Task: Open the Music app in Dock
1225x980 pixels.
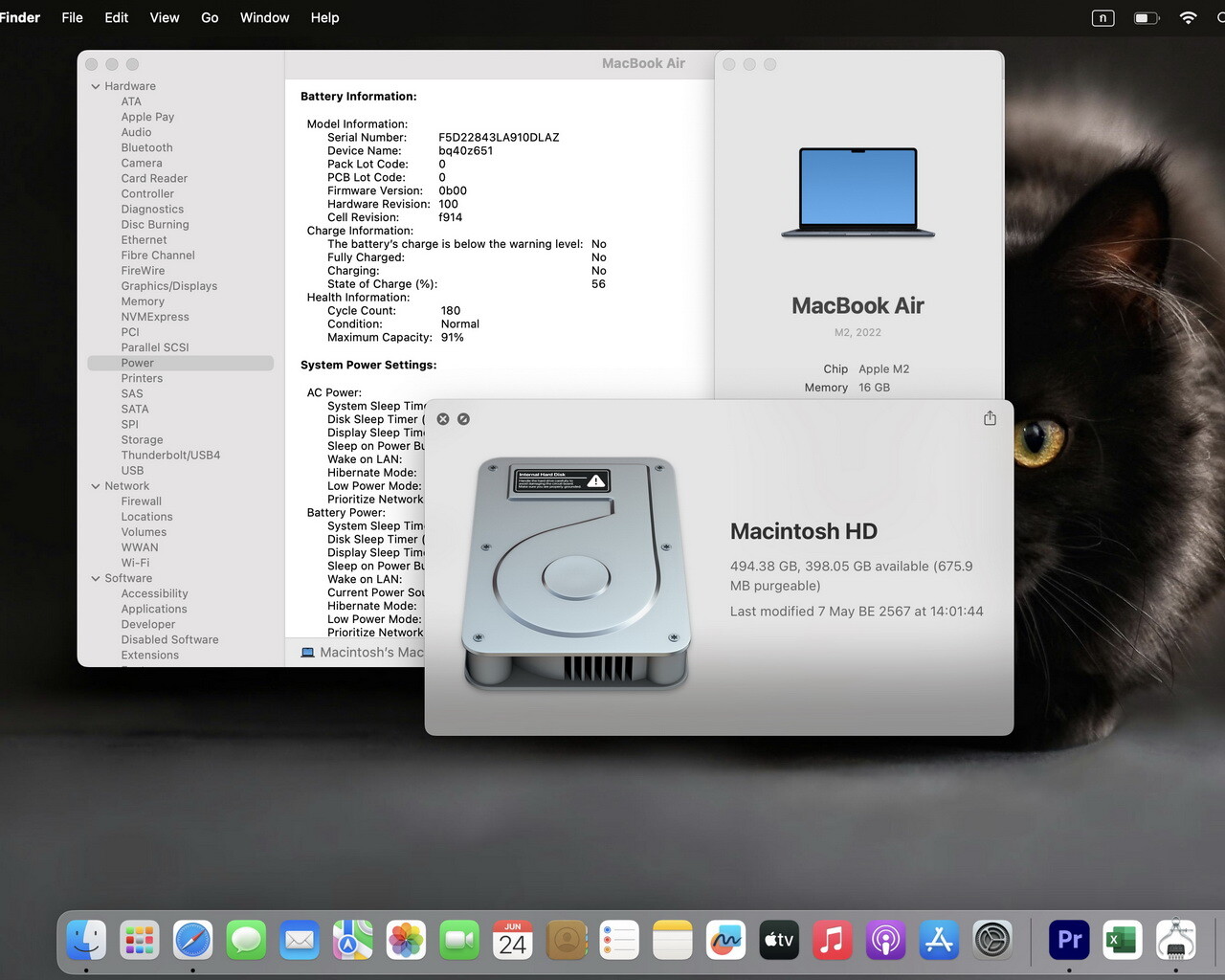Action: coord(833,940)
